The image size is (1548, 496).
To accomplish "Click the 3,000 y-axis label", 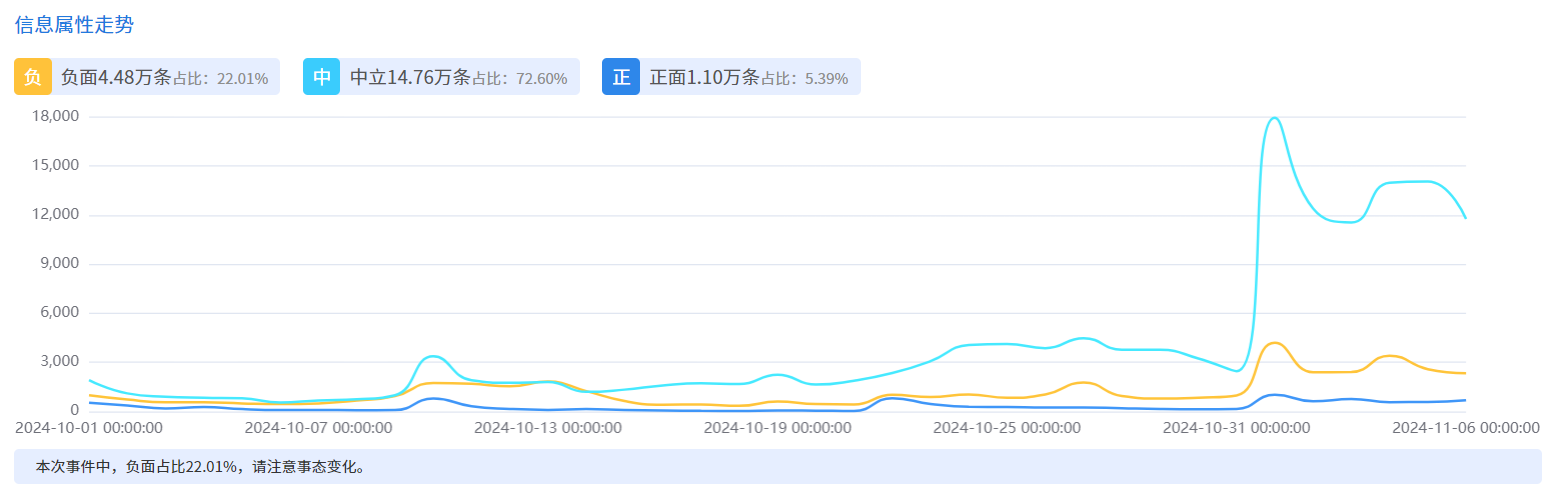I will click(59, 362).
